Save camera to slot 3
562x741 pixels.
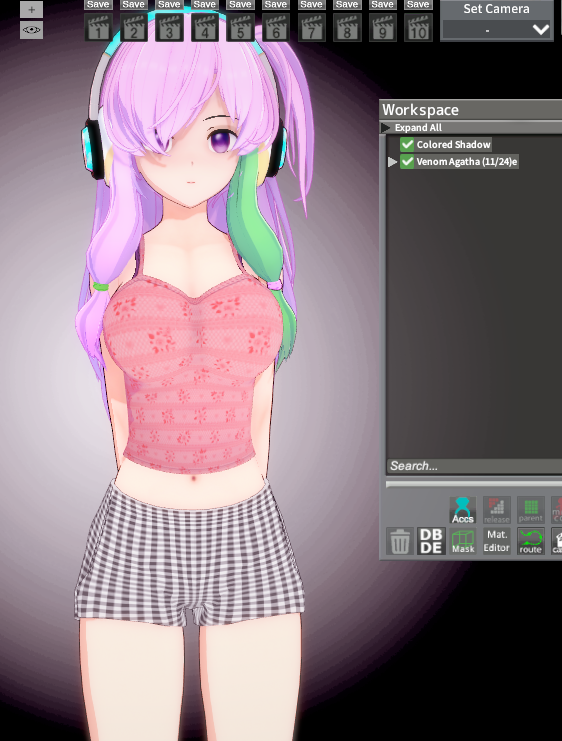(x=169, y=5)
